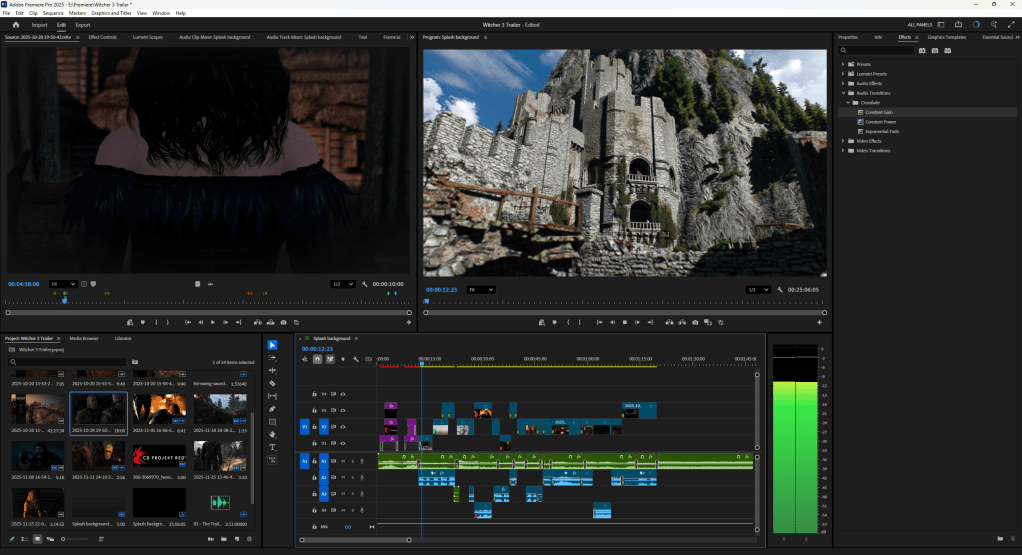Select the Constant Power audio transition

[879, 122]
